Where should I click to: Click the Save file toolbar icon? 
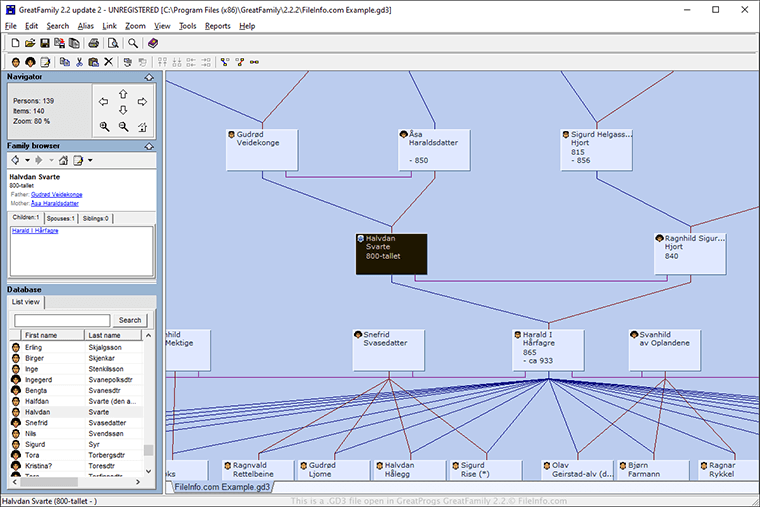click(x=45, y=43)
